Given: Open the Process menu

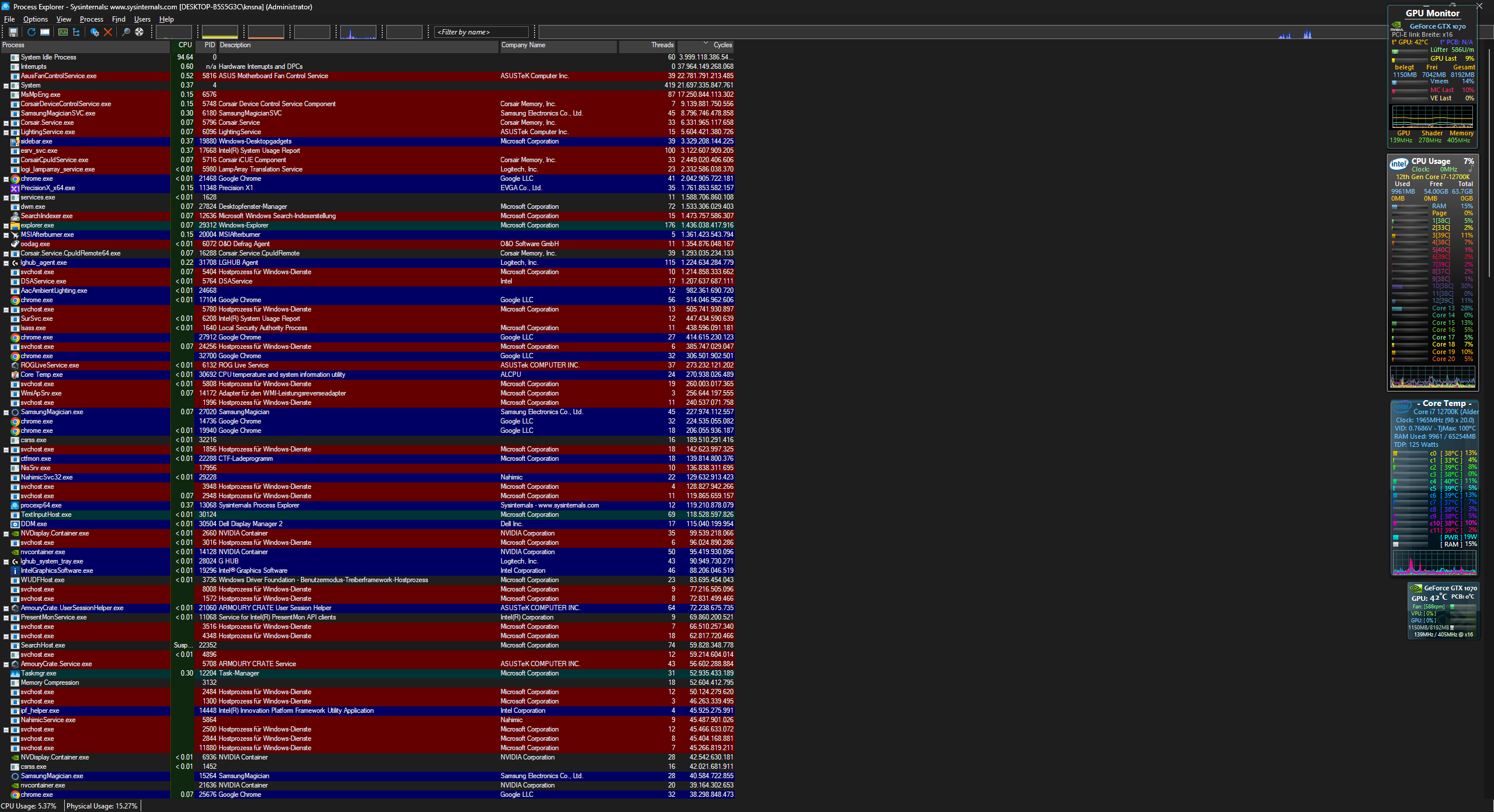Looking at the screenshot, I should click(91, 19).
